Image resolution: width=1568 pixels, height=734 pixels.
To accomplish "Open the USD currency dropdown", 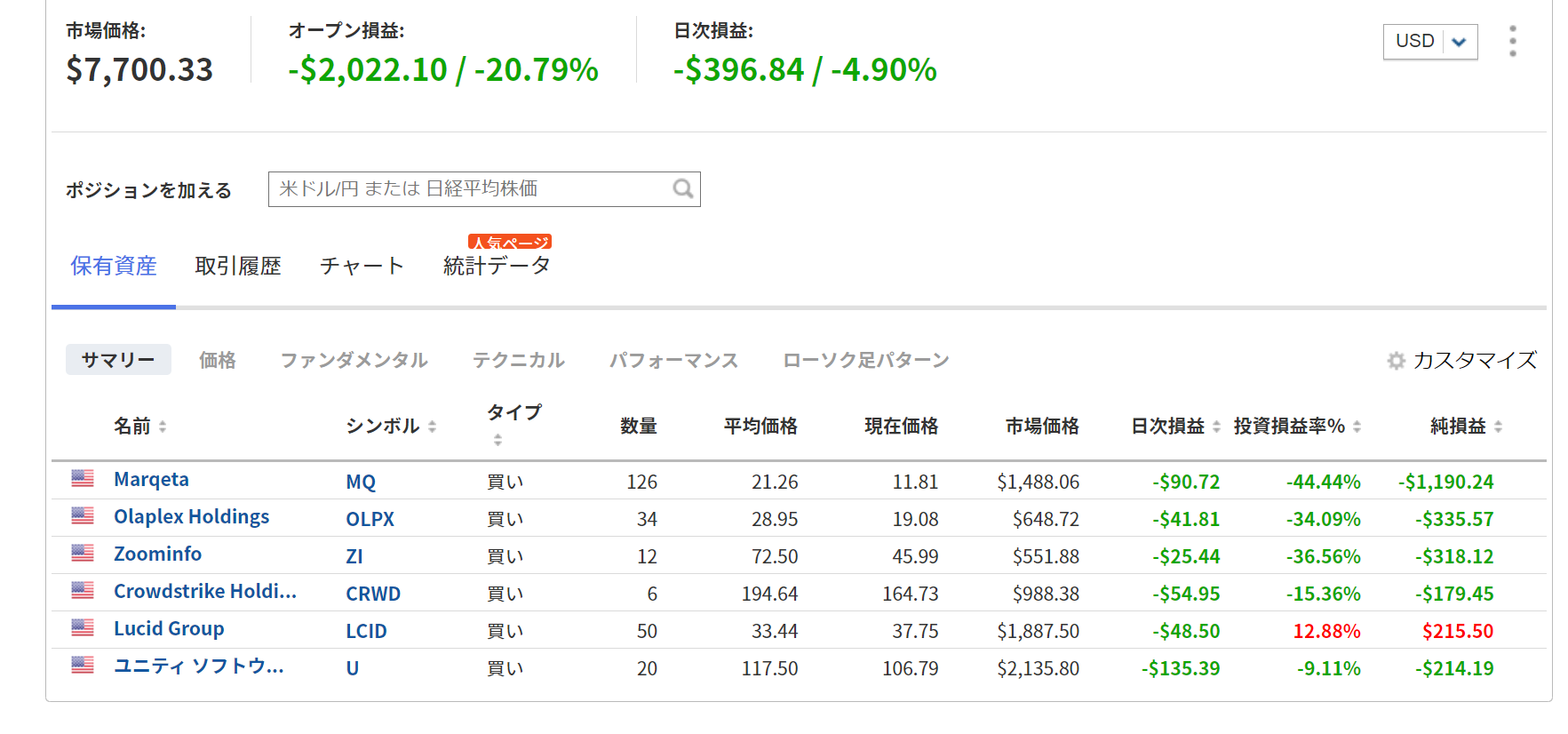I will pos(1430,42).
